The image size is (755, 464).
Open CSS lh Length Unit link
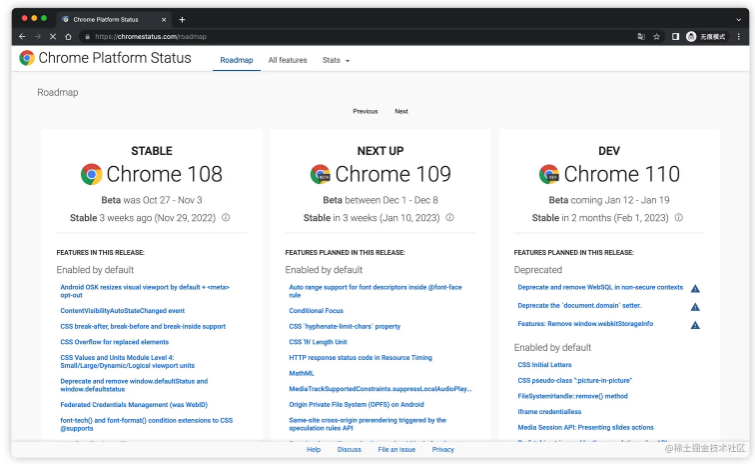tap(318, 342)
